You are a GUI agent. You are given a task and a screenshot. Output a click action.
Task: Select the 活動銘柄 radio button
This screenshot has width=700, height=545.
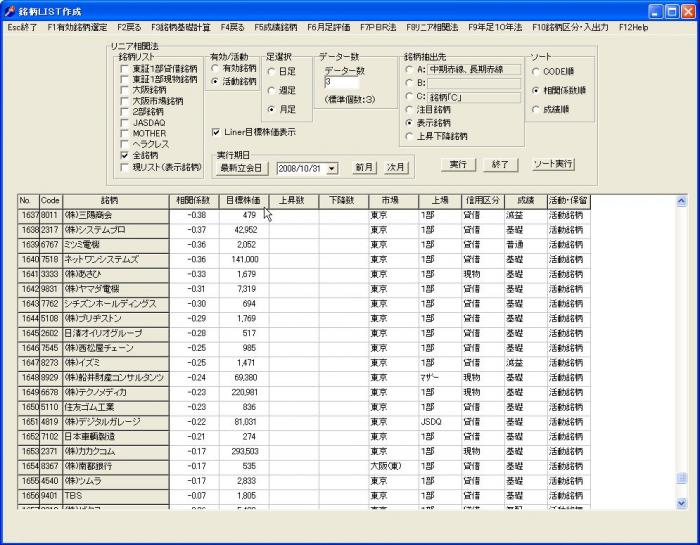pyautogui.click(x=215, y=82)
